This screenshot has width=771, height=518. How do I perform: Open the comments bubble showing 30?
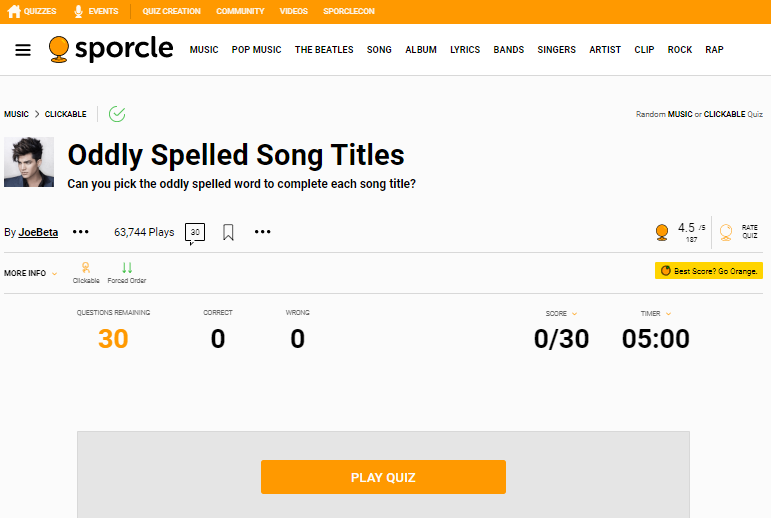195,233
